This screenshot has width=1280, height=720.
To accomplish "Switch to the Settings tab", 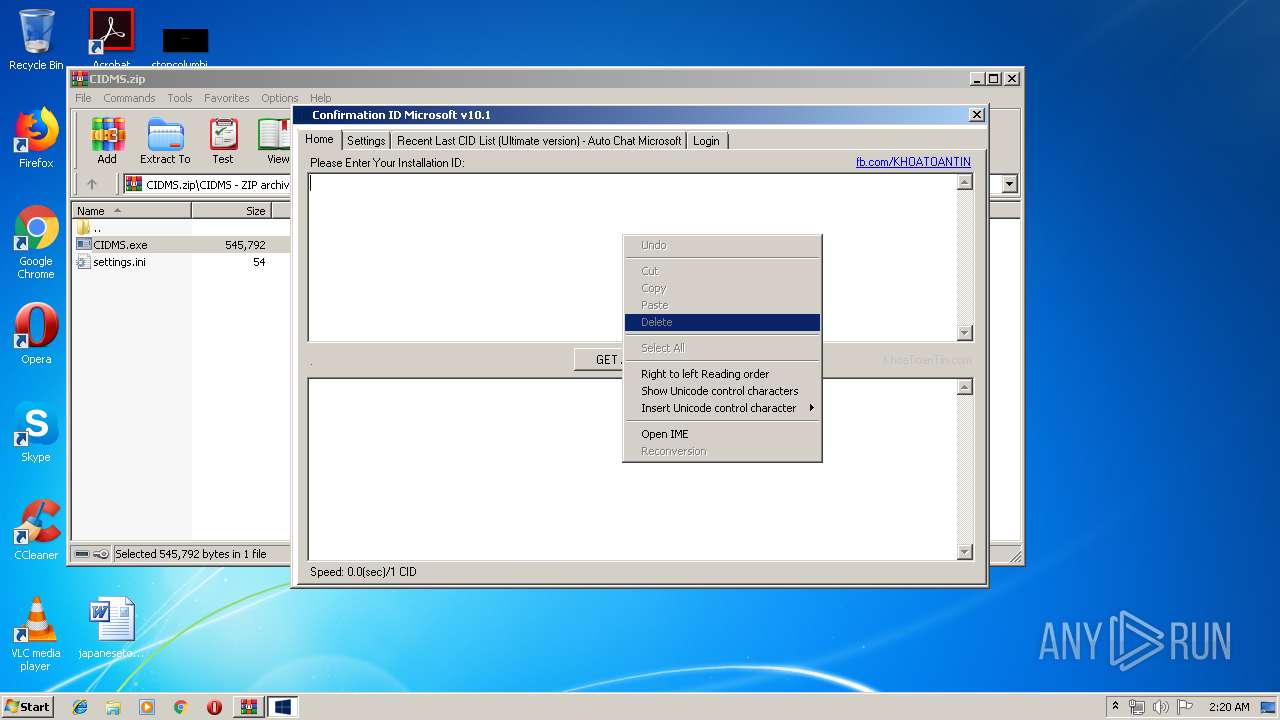I will point(366,141).
